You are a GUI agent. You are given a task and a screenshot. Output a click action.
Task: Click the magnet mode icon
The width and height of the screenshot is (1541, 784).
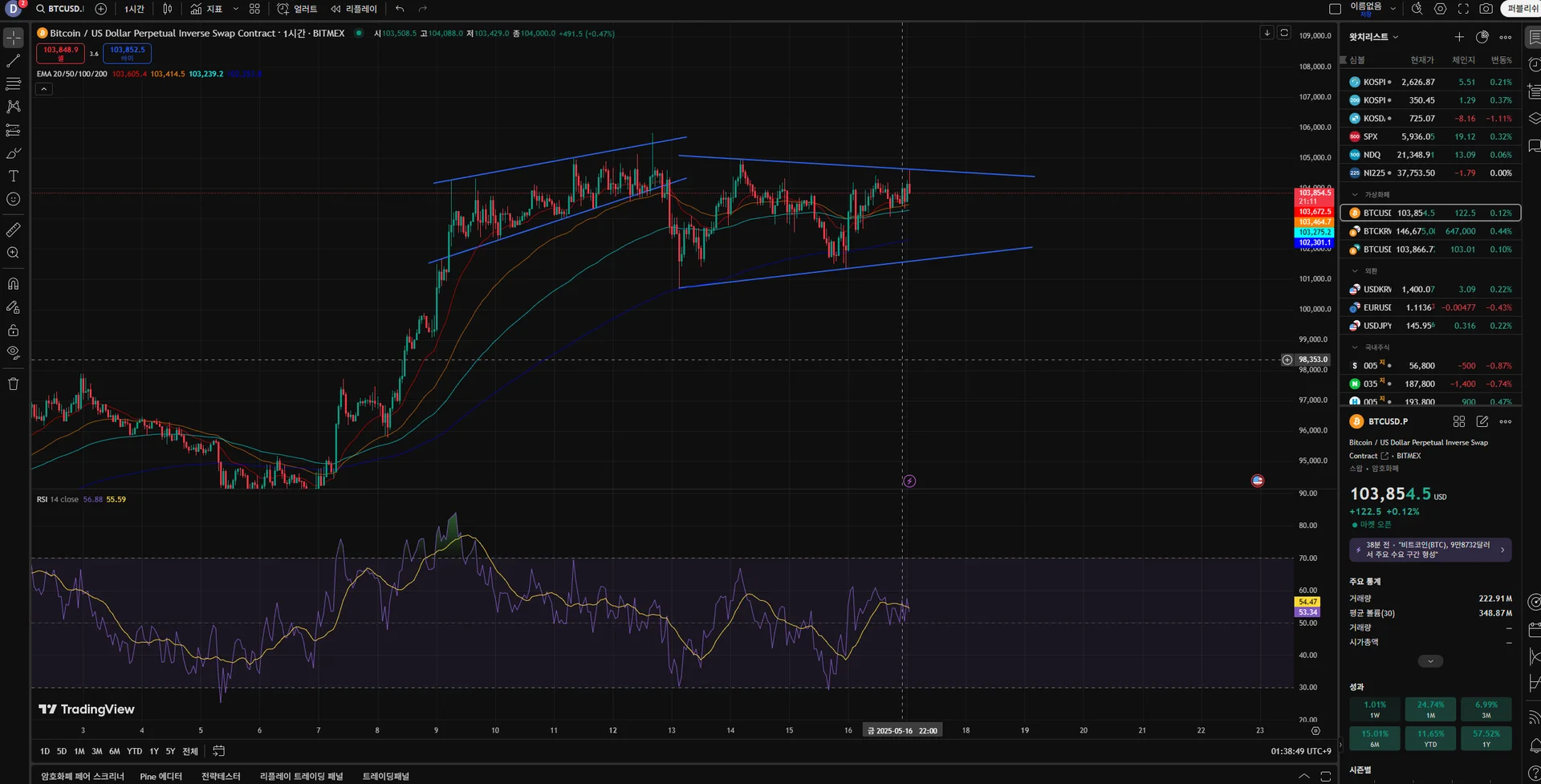(14, 284)
